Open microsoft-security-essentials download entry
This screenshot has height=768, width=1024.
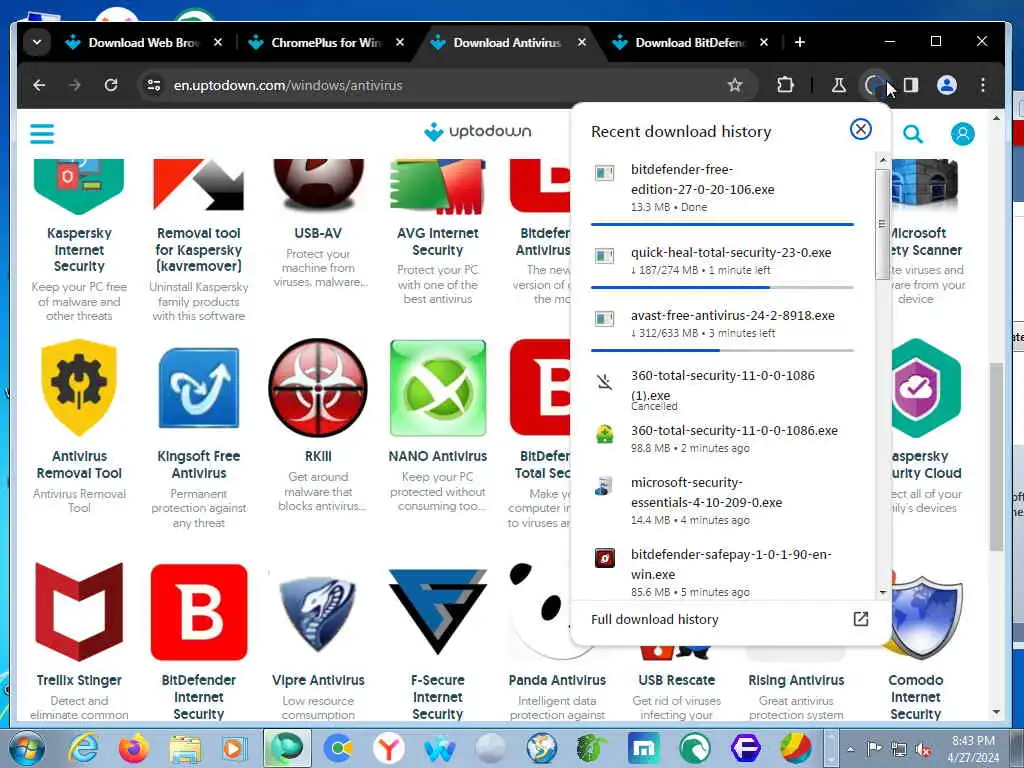point(722,501)
